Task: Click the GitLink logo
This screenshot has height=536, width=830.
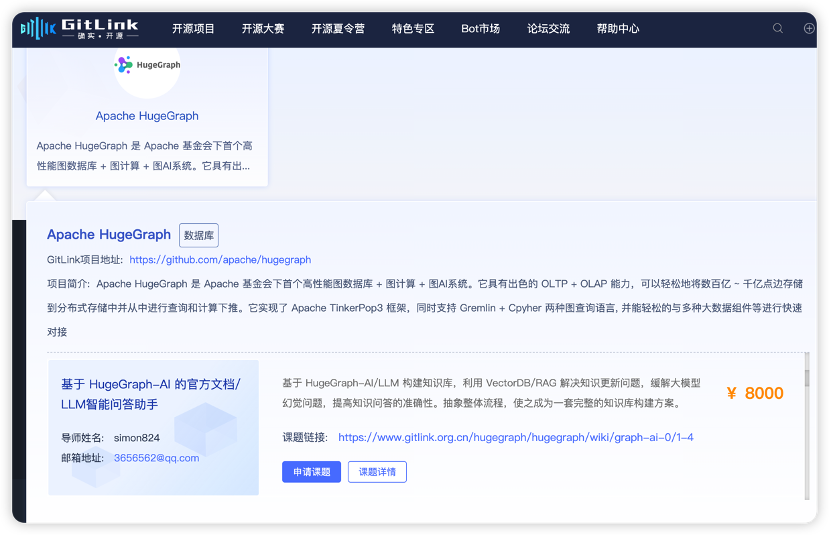Action: [79, 29]
